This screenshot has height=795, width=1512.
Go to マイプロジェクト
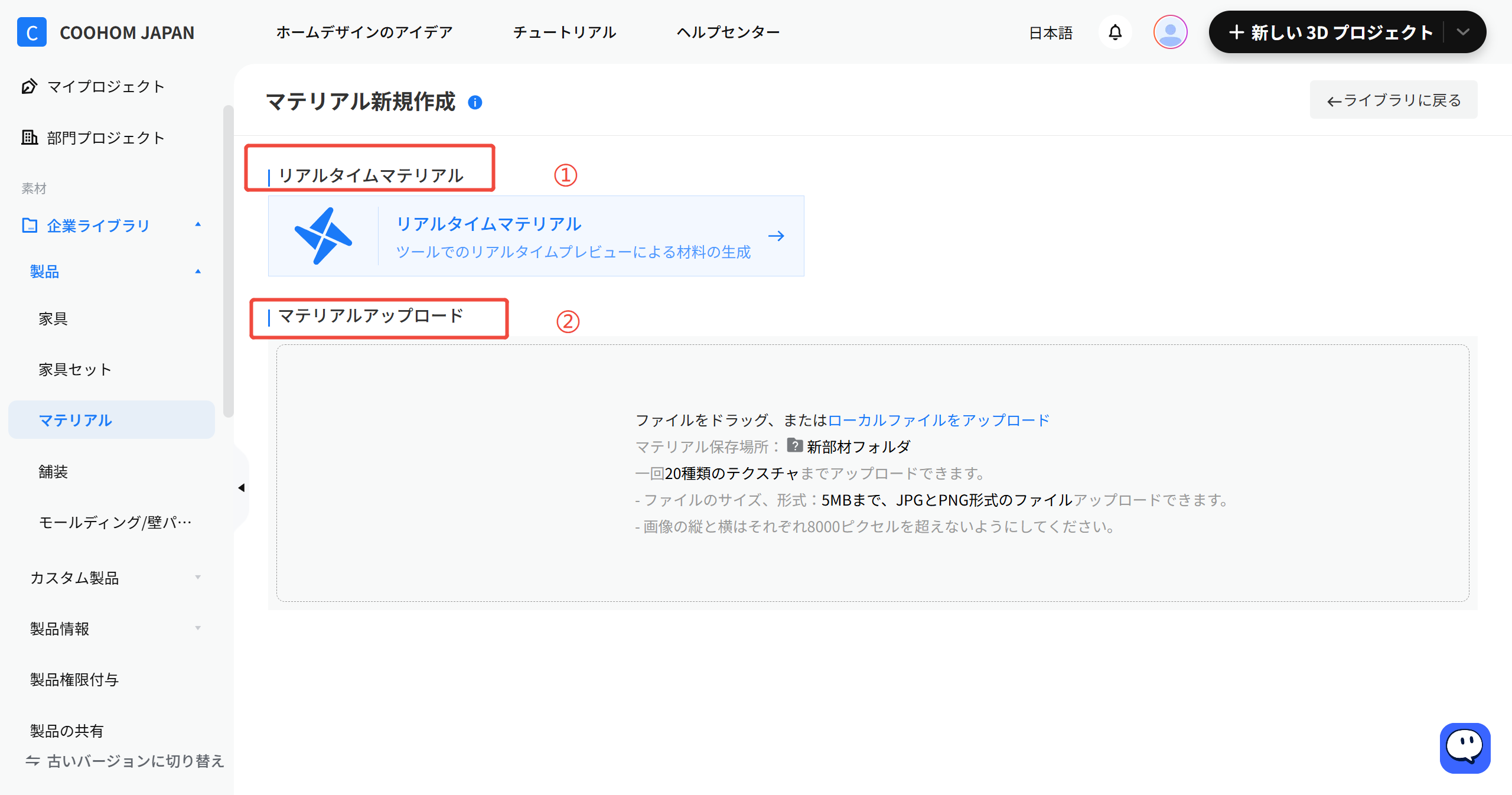(x=106, y=86)
